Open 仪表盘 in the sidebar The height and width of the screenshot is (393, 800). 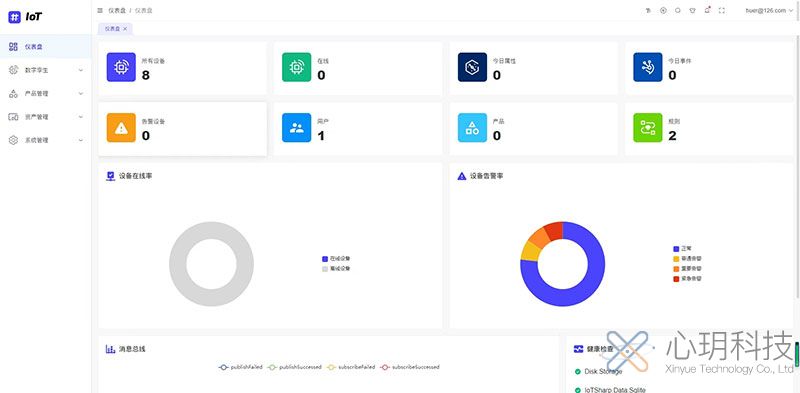[45, 46]
